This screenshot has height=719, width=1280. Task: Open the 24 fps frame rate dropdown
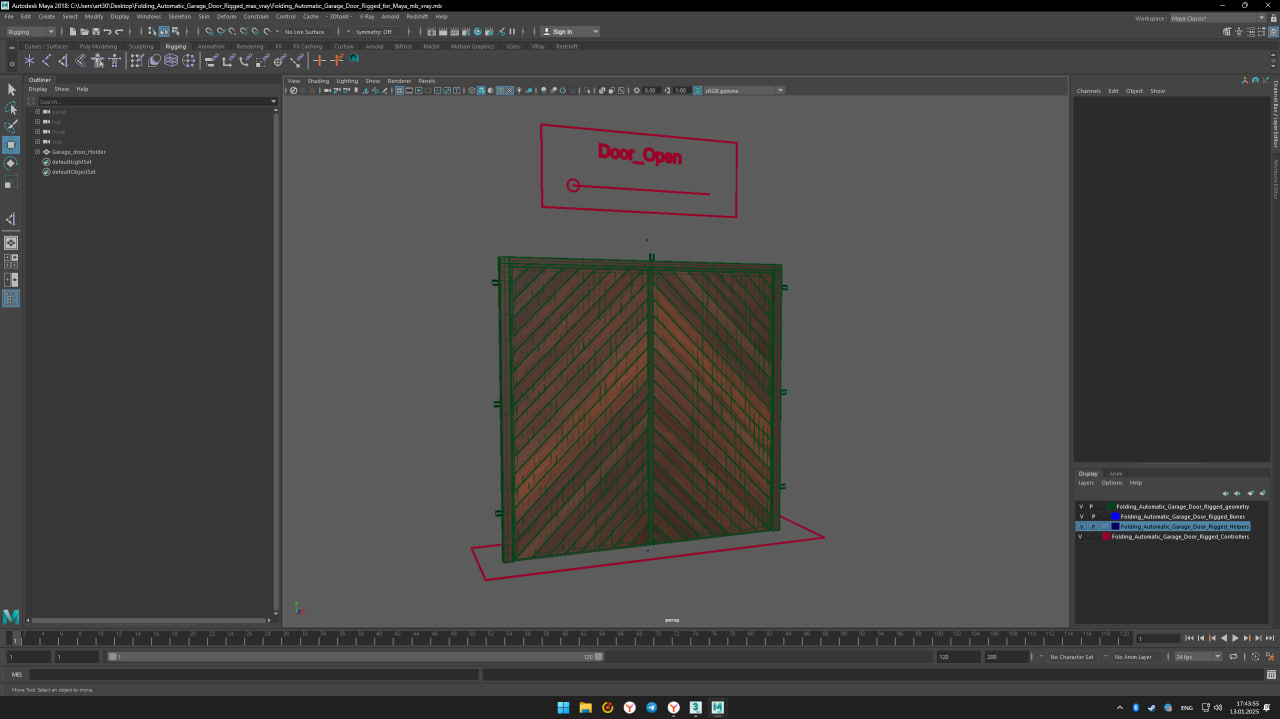tap(1197, 657)
